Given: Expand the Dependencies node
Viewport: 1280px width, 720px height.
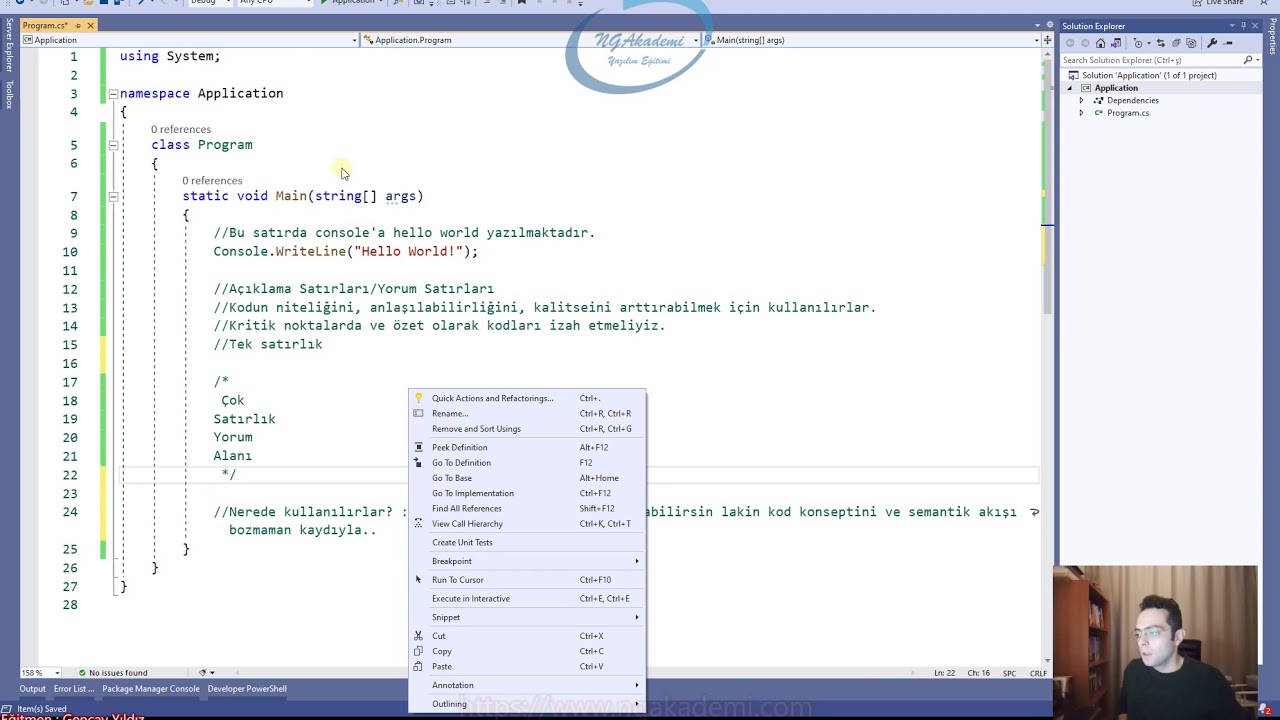Looking at the screenshot, I should tap(1081, 100).
